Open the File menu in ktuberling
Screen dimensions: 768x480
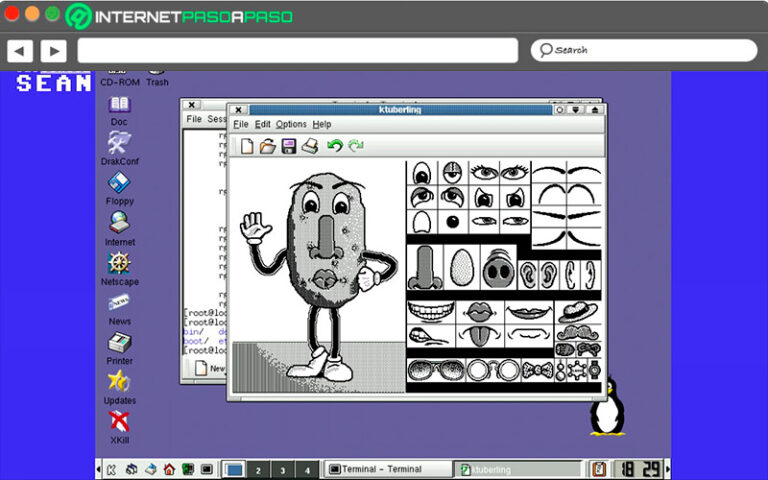click(x=240, y=124)
